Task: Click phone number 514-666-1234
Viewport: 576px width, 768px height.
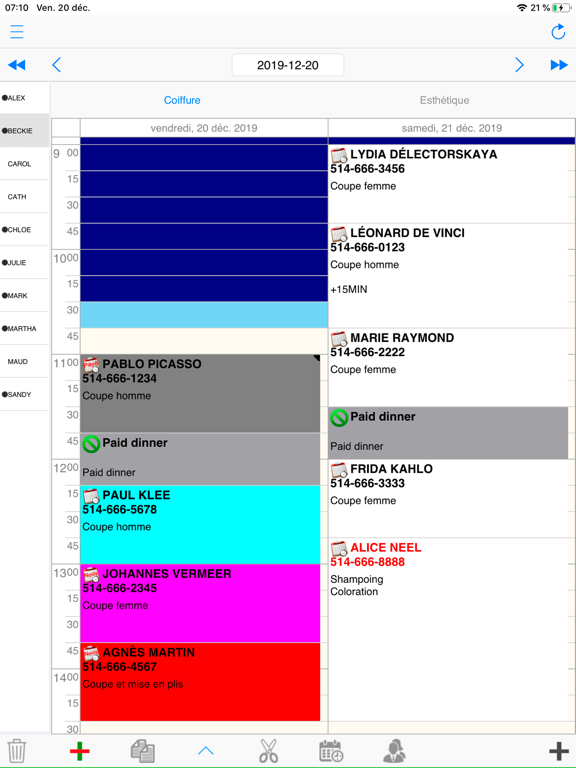Action: 120,378
